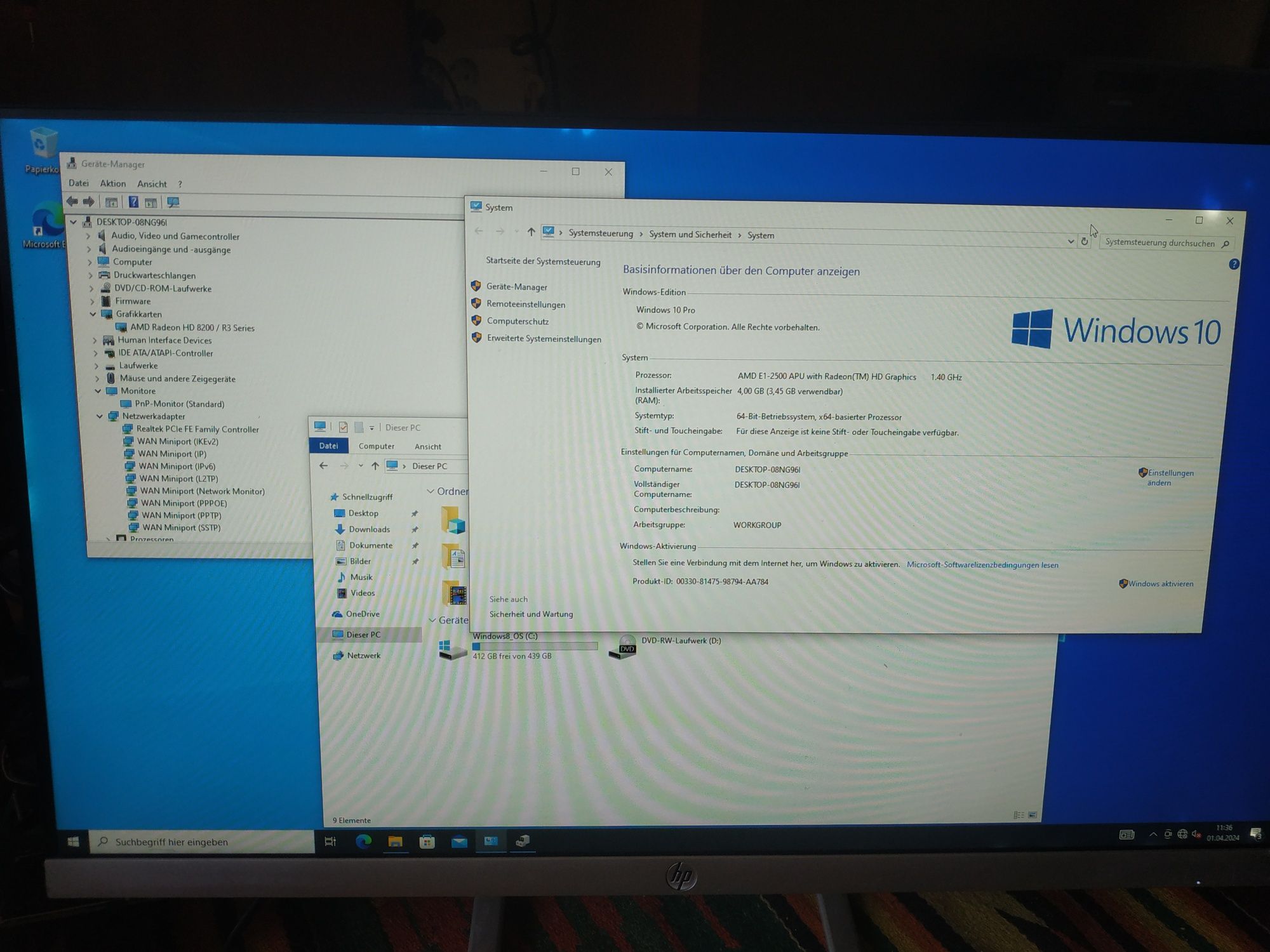Expand Audio, Video und Gamecontroller node
The height and width of the screenshot is (952, 1270).
point(88,235)
